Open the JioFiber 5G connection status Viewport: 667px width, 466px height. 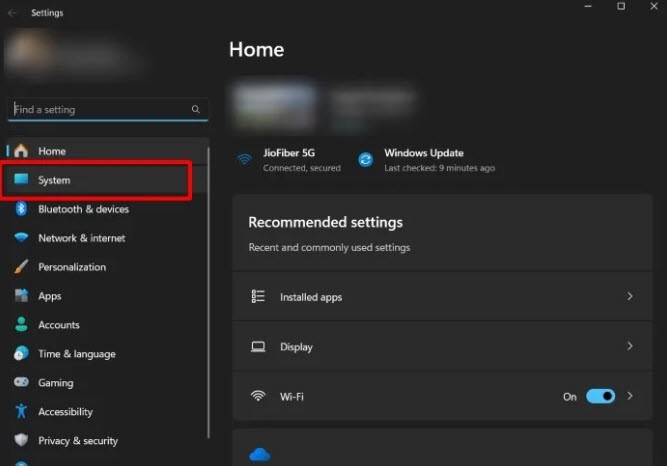point(289,160)
